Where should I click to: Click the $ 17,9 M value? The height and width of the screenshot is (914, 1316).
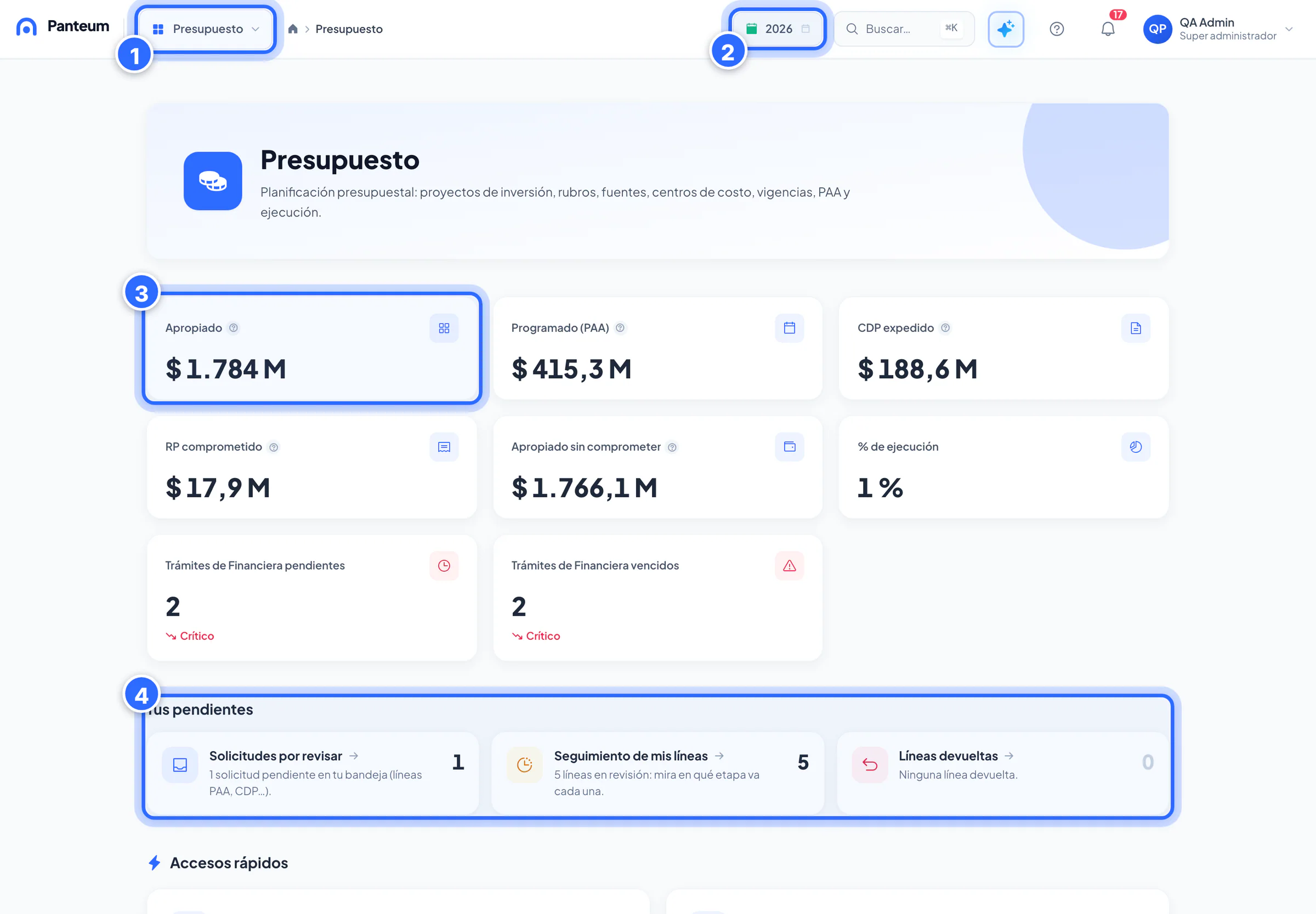point(218,489)
